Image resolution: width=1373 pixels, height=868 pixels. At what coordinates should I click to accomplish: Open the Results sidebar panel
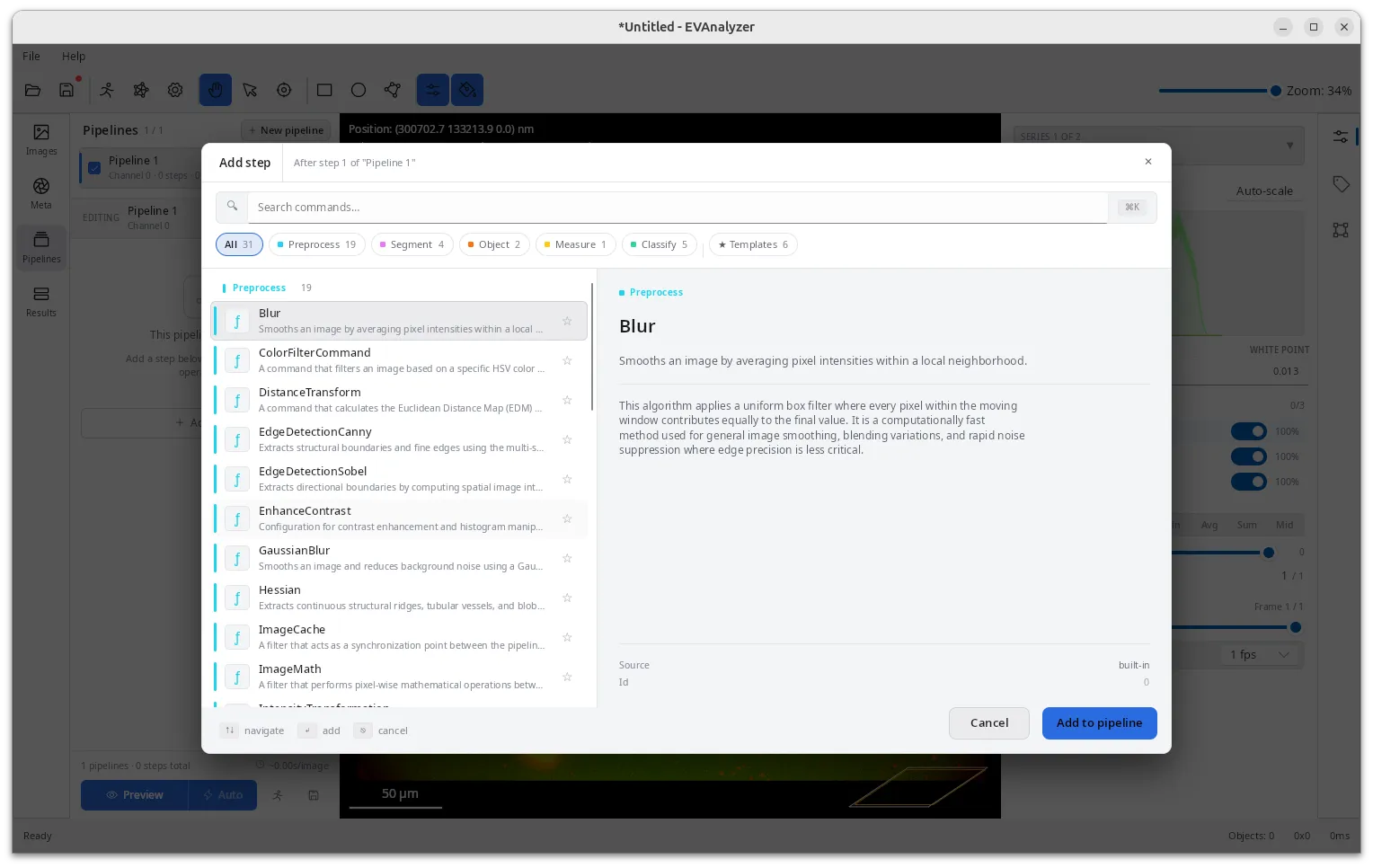click(41, 302)
